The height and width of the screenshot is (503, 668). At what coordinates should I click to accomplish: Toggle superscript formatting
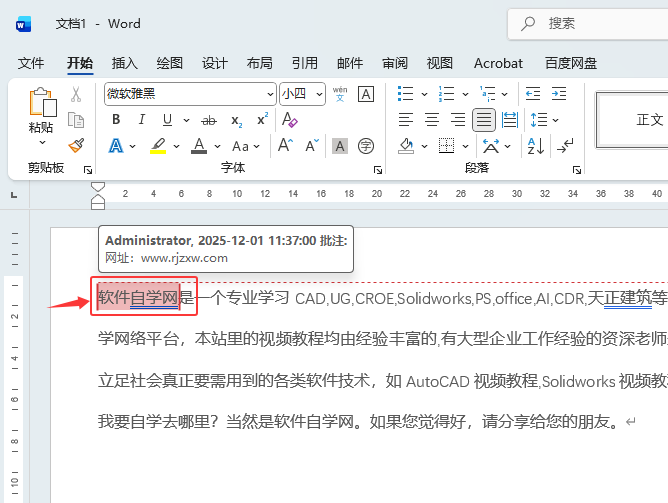tap(262, 120)
